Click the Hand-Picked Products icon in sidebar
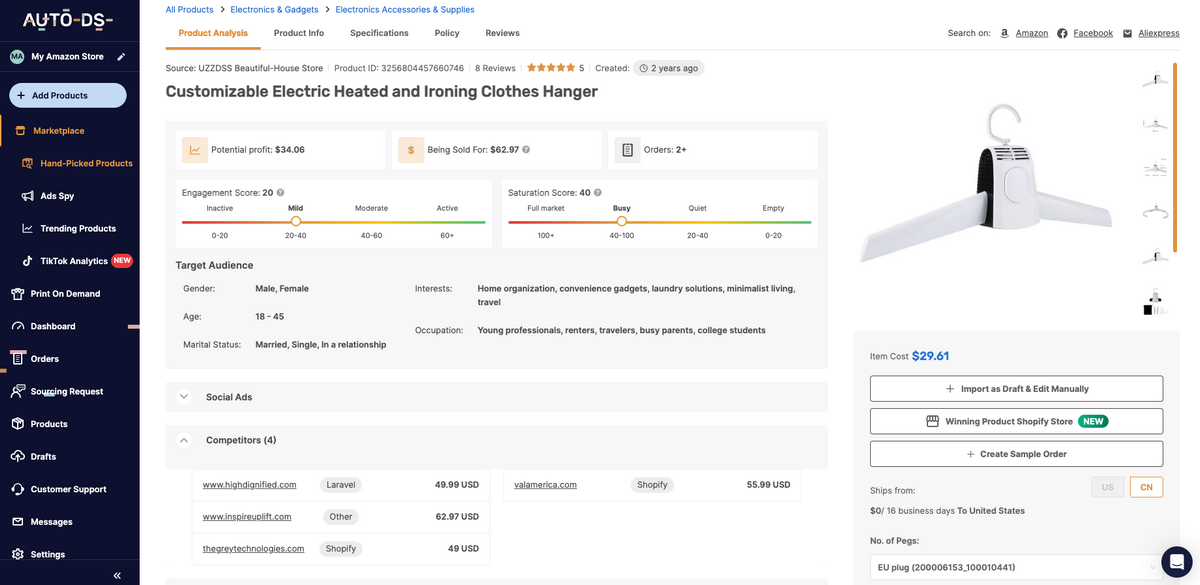 pos(28,163)
